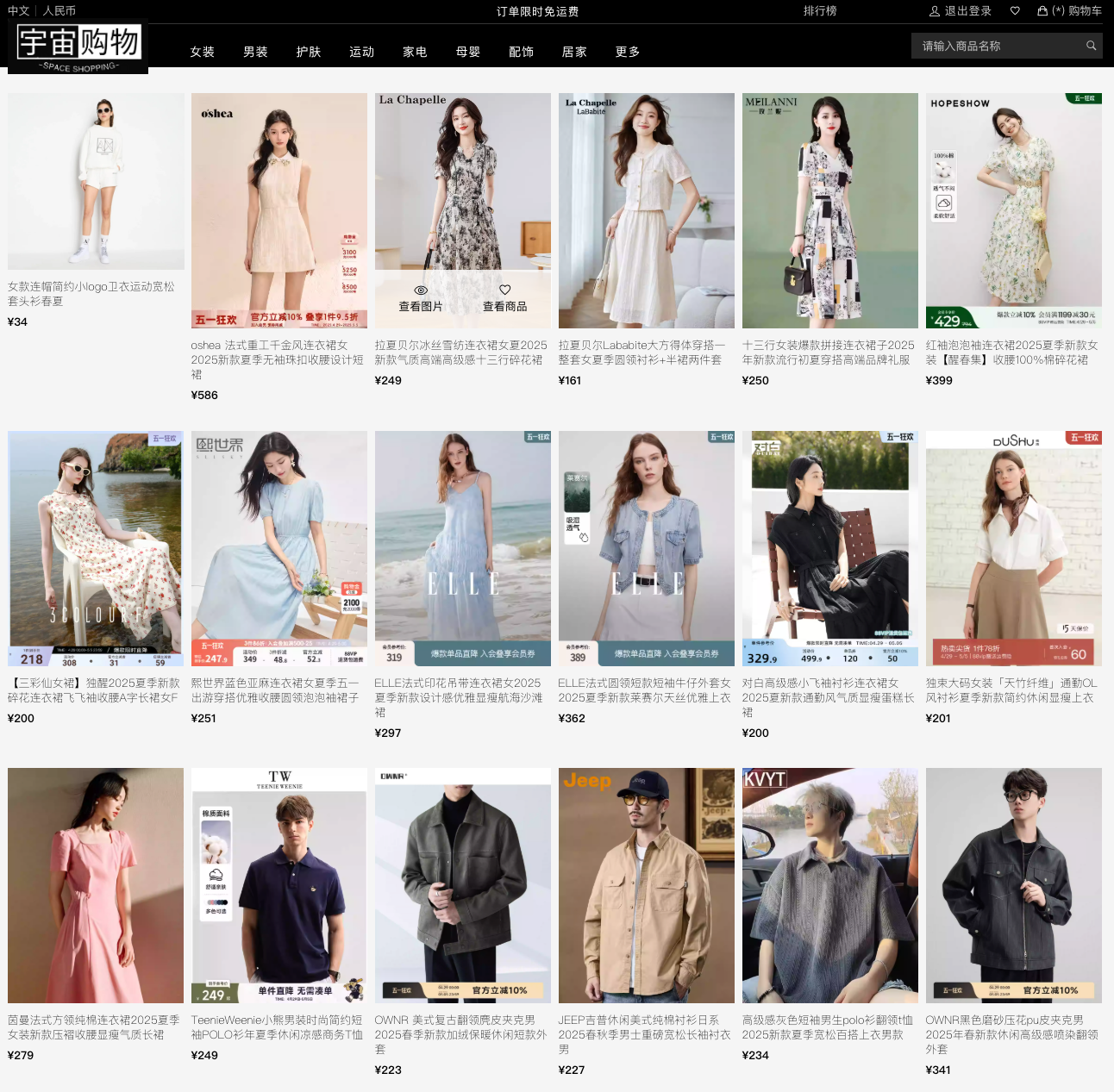Select the 女装 category
1114x1092 pixels.
202,52
